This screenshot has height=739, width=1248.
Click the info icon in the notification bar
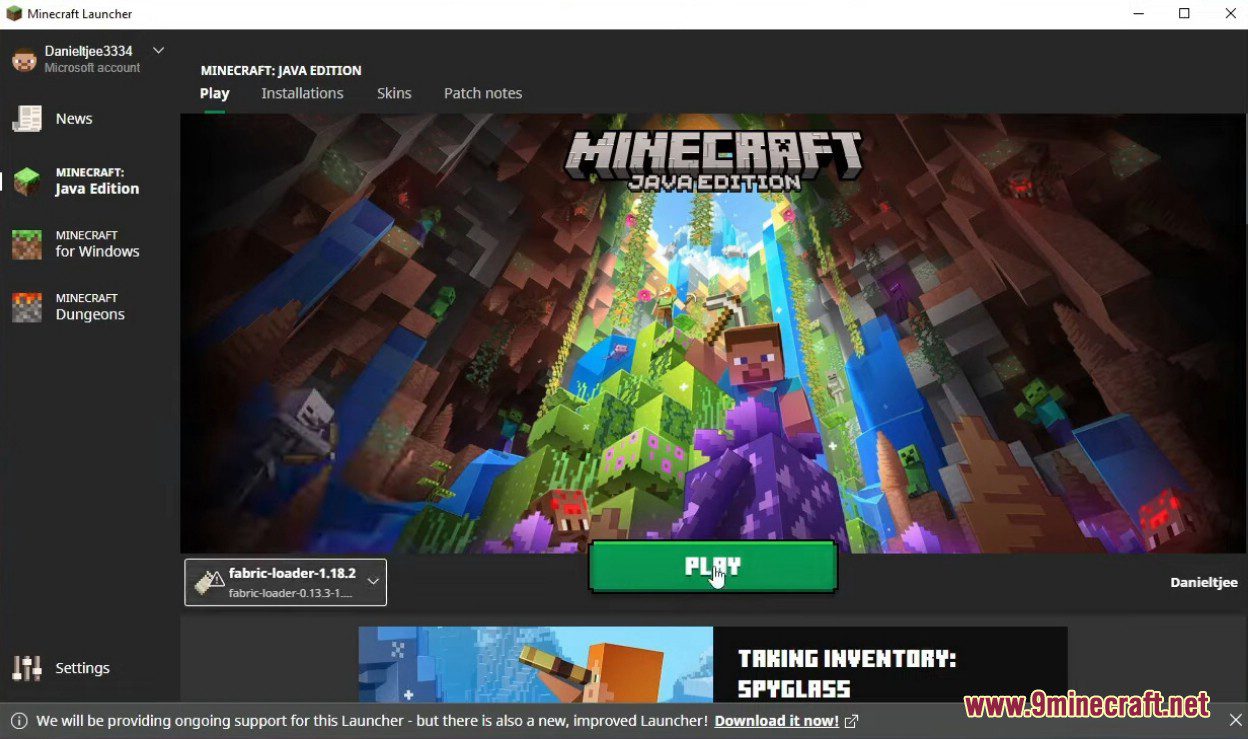click(x=19, y=720)
